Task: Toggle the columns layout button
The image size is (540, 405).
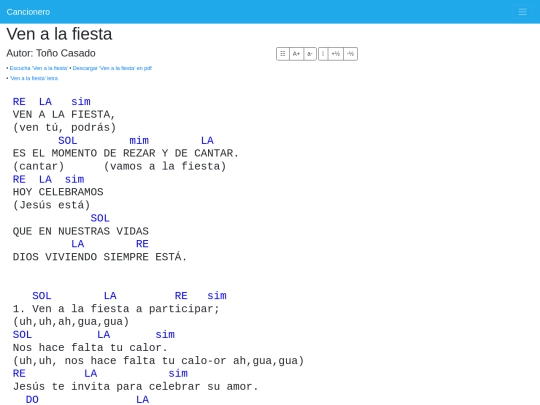Action: [x=283, y=54]
